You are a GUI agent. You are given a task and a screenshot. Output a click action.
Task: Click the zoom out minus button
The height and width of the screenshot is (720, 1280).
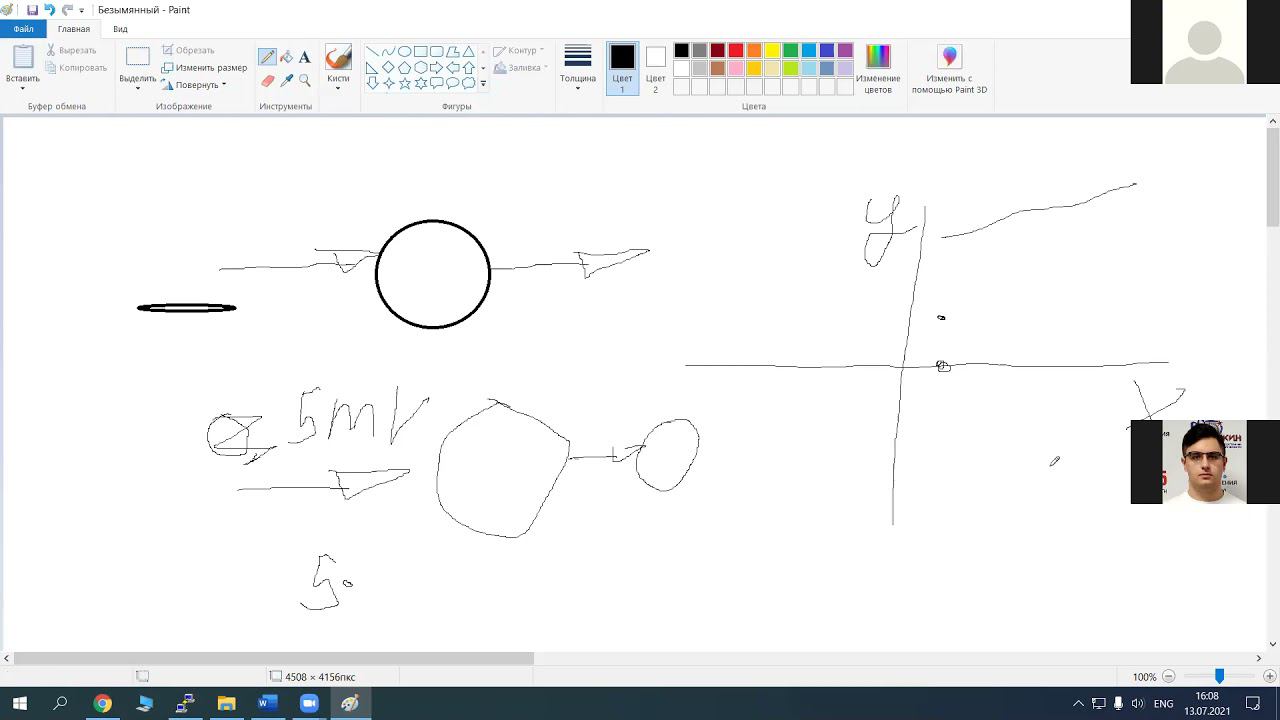1168,677
